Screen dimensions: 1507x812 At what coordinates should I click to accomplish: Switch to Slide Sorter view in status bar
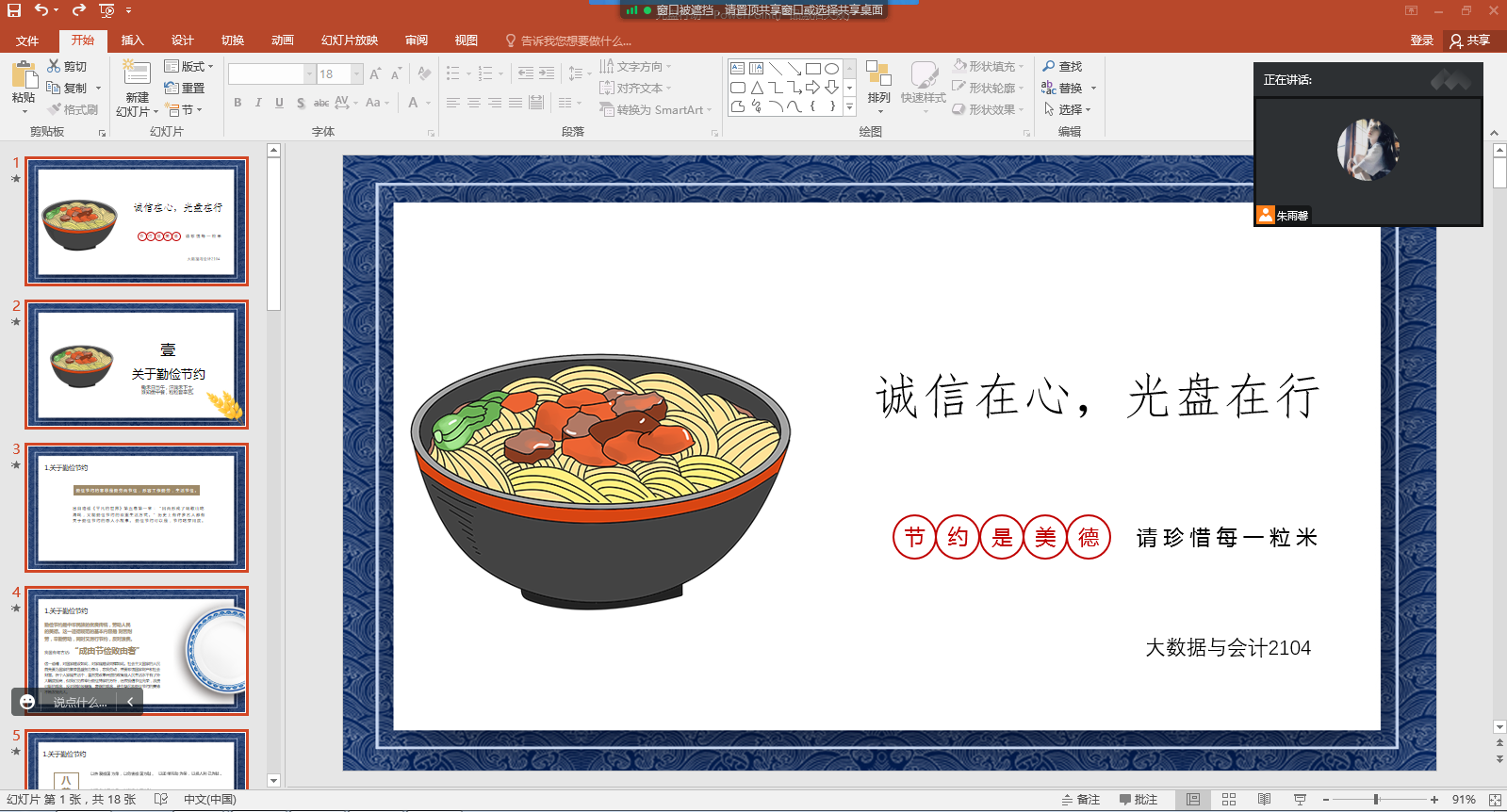(1229, 800)
